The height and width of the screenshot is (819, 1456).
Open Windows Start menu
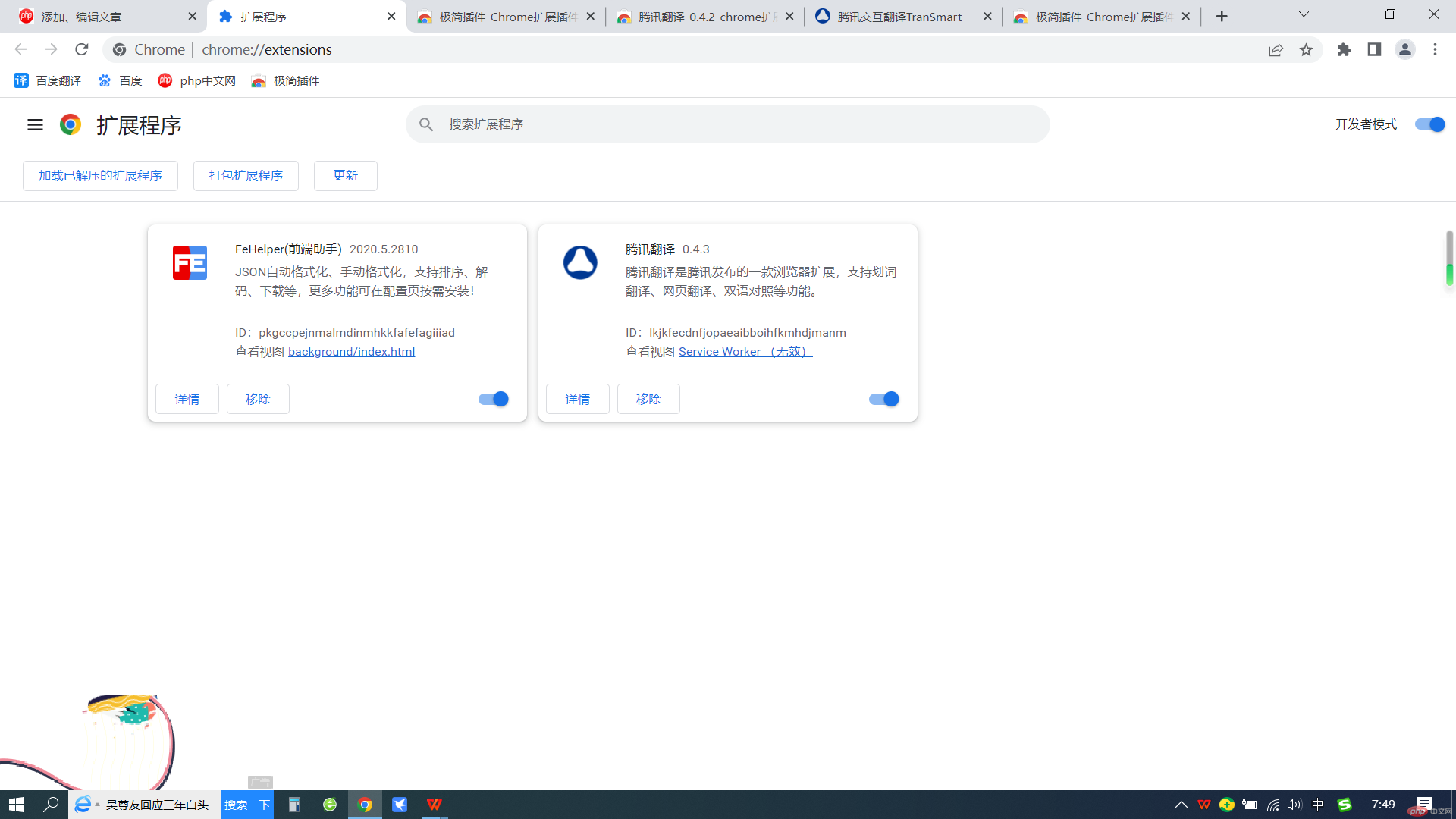17,805
